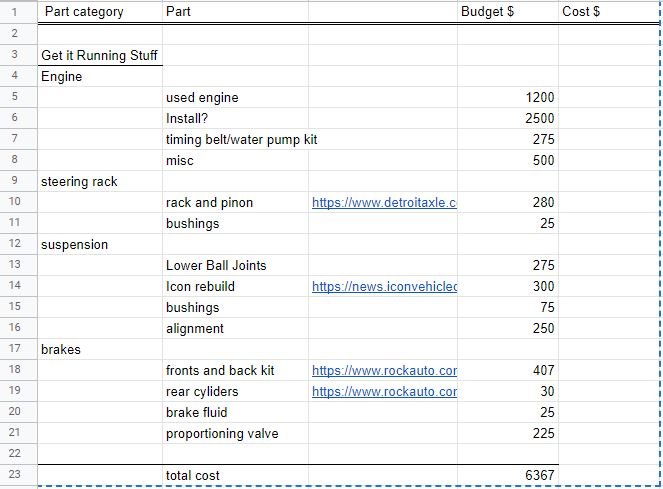Select the 'brakes' category cell
663x489 pixels.
[100, 349]
